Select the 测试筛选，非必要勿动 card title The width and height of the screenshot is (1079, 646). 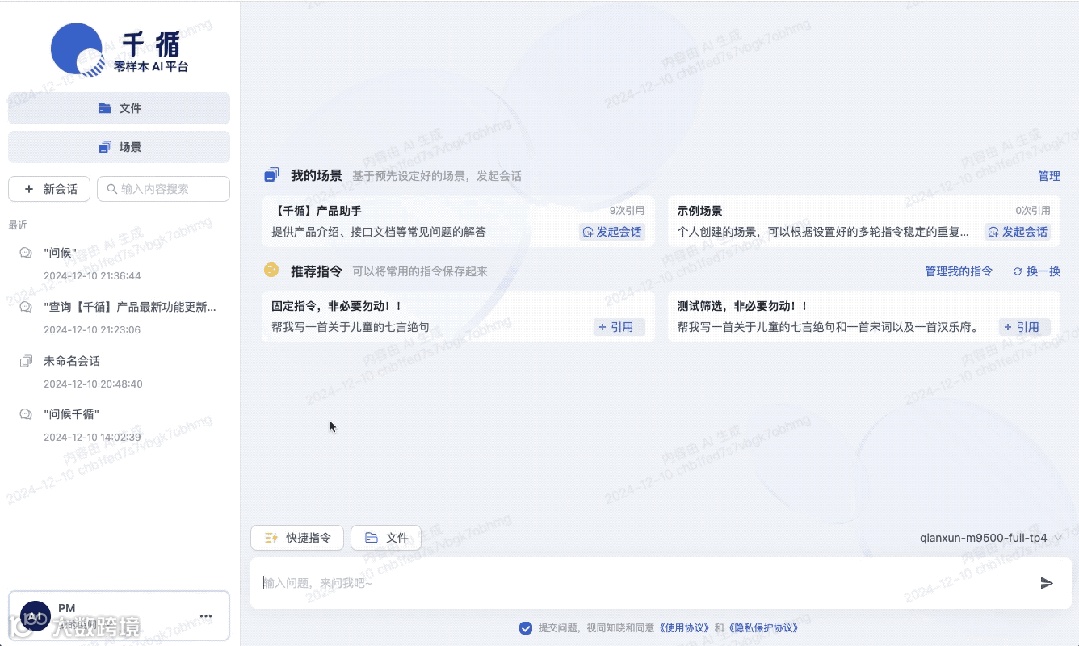[742, 306]
